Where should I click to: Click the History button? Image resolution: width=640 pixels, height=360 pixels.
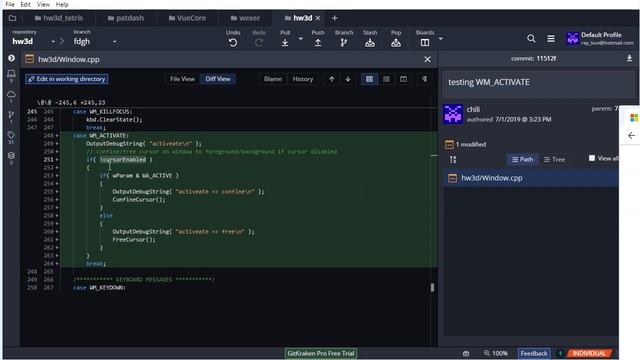coord(302,79)
